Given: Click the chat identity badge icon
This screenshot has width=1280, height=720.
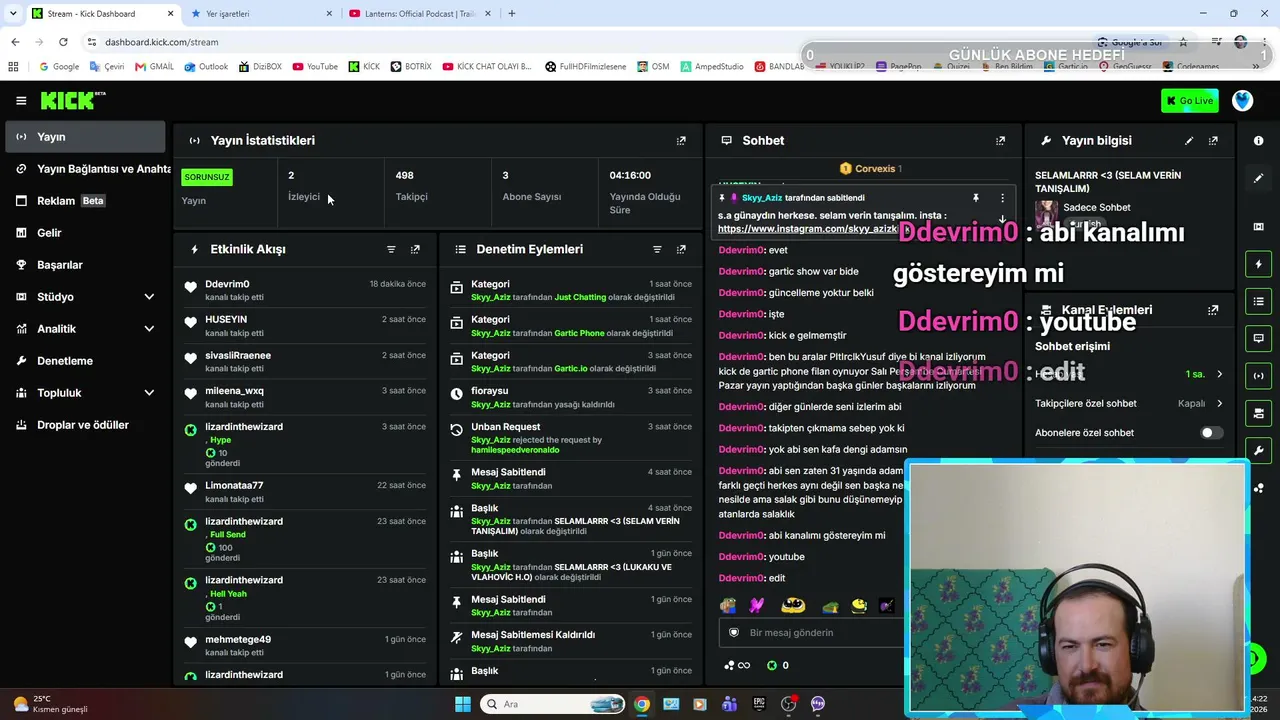Looking at the screenshot, I should coord(734,633).
